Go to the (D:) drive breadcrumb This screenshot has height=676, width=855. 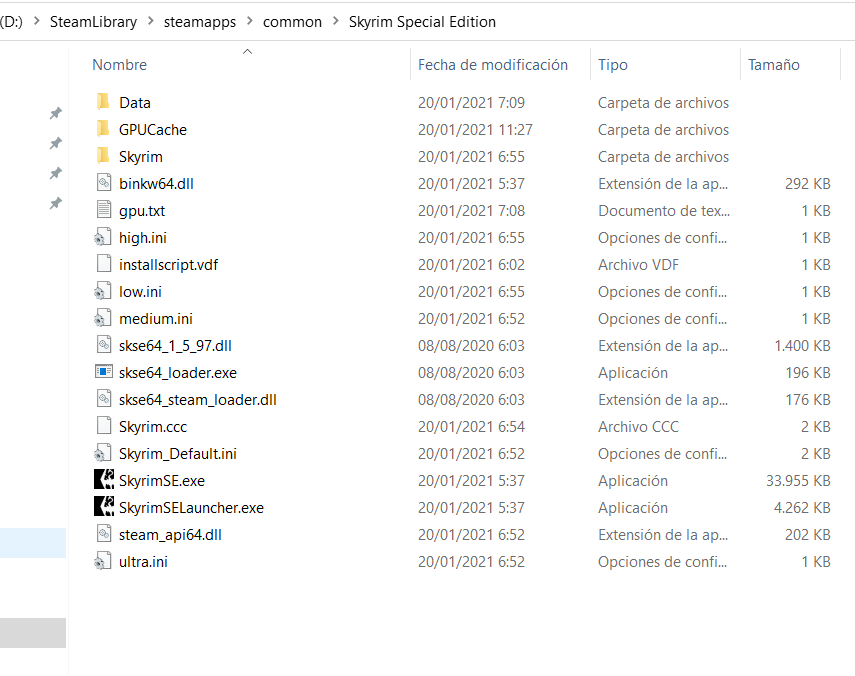pos(11,22)
